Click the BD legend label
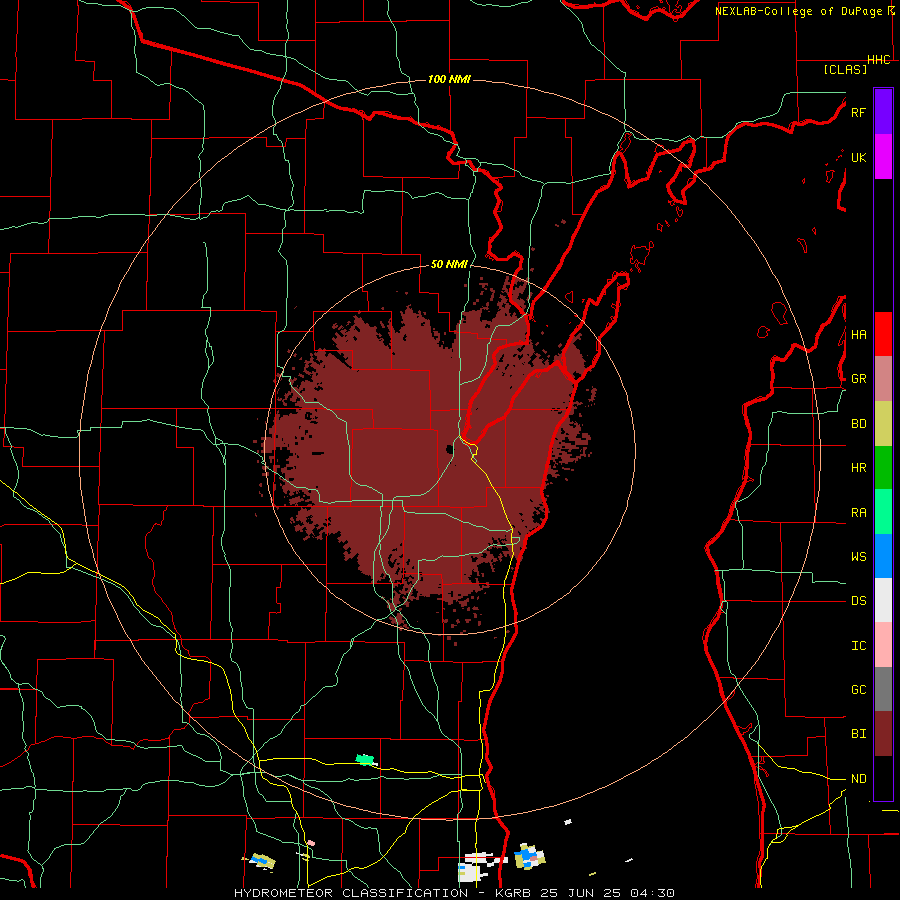 coord(858,424)
